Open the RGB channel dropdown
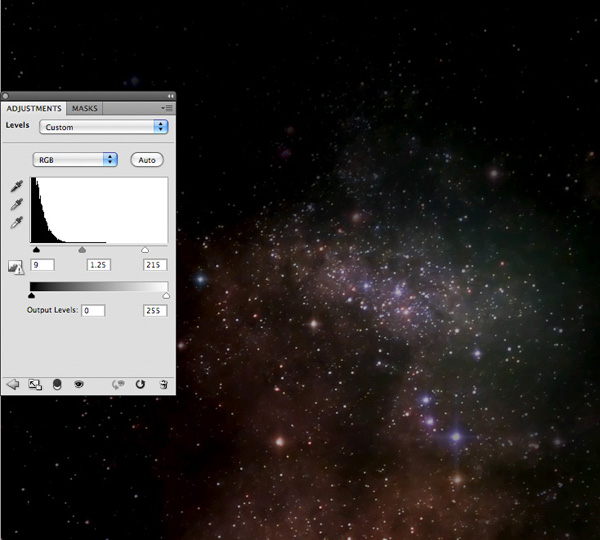Viewport: 600px width, 540px height. [75, 160]
